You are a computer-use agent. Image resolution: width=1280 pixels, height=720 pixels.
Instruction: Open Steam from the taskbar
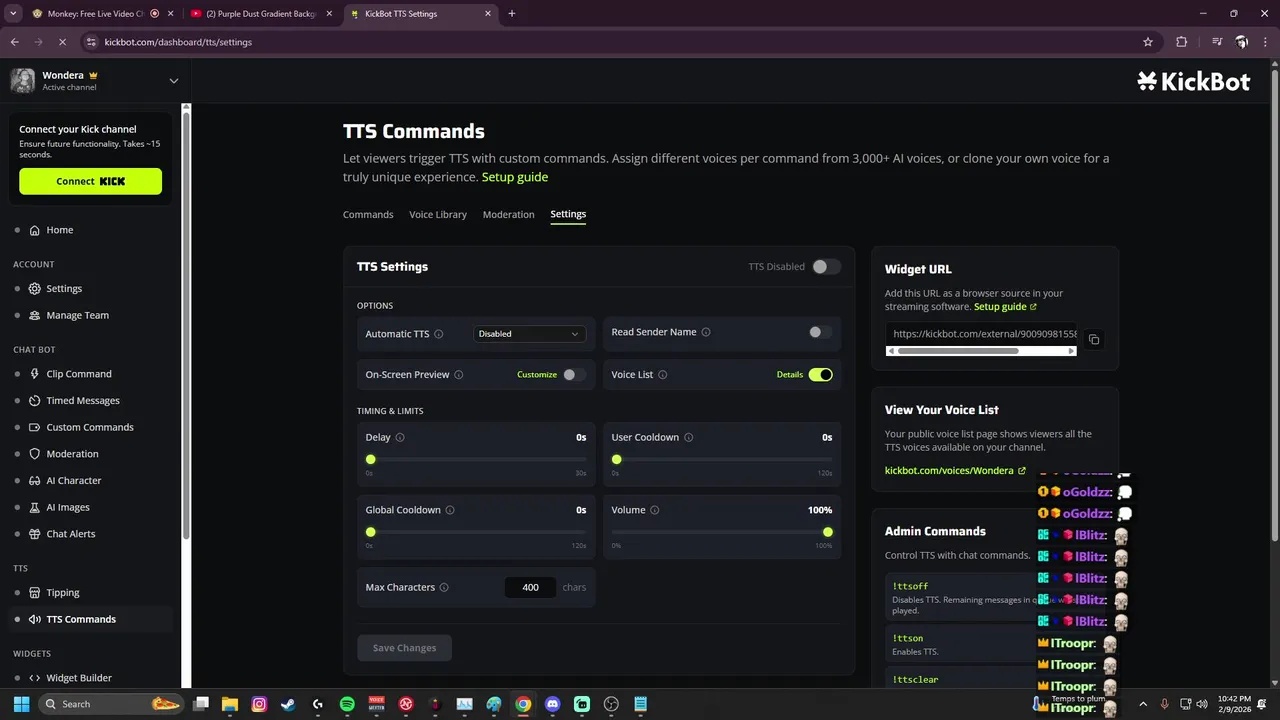[x=288, y=704]
